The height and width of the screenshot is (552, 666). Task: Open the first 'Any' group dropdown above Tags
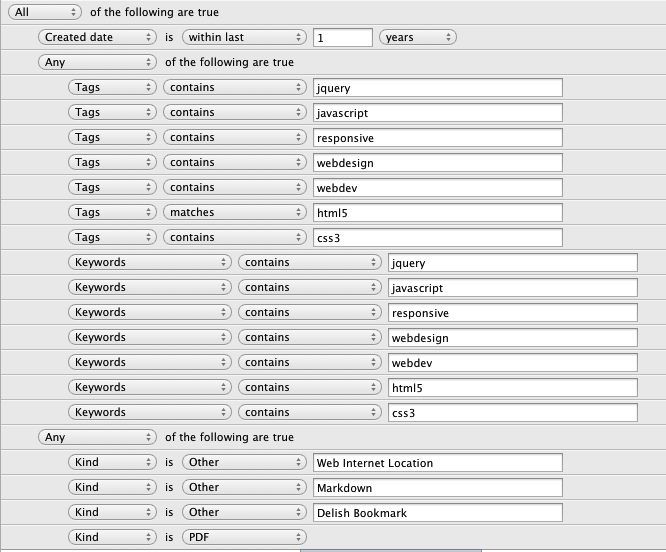[98, 62]
